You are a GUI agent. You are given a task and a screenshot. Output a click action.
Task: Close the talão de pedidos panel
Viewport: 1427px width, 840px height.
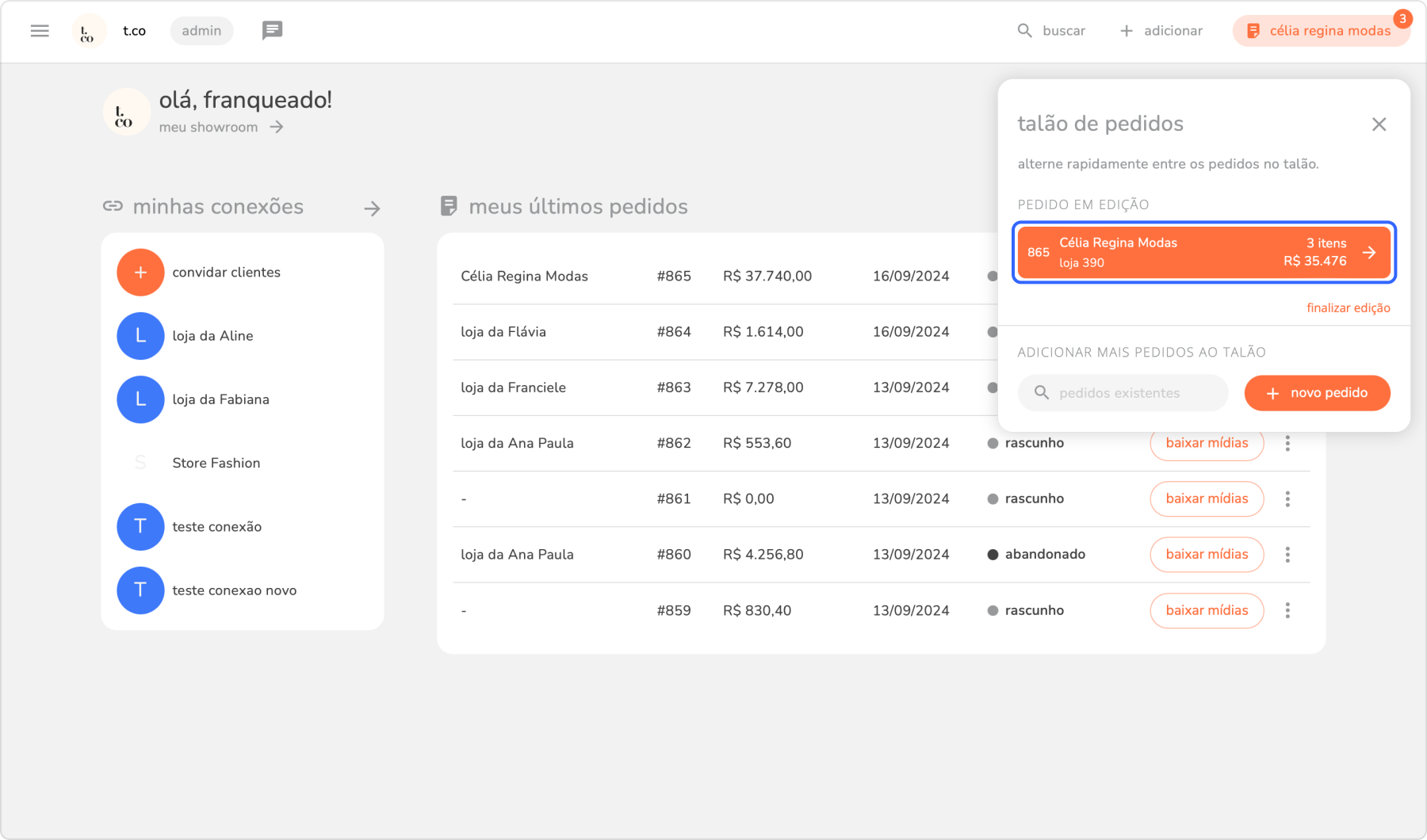tap(1379, 124)
